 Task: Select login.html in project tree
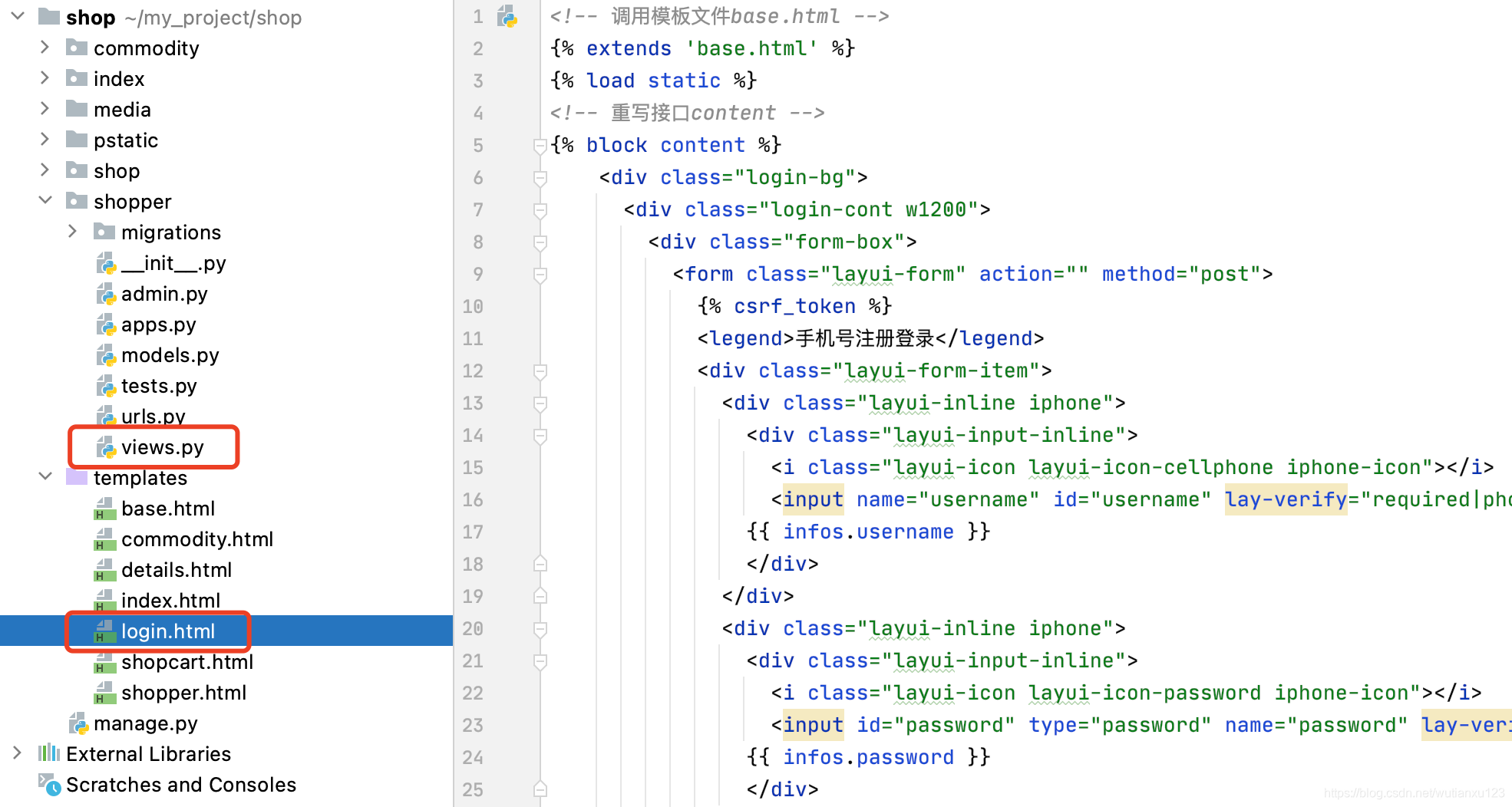point(226,631)
